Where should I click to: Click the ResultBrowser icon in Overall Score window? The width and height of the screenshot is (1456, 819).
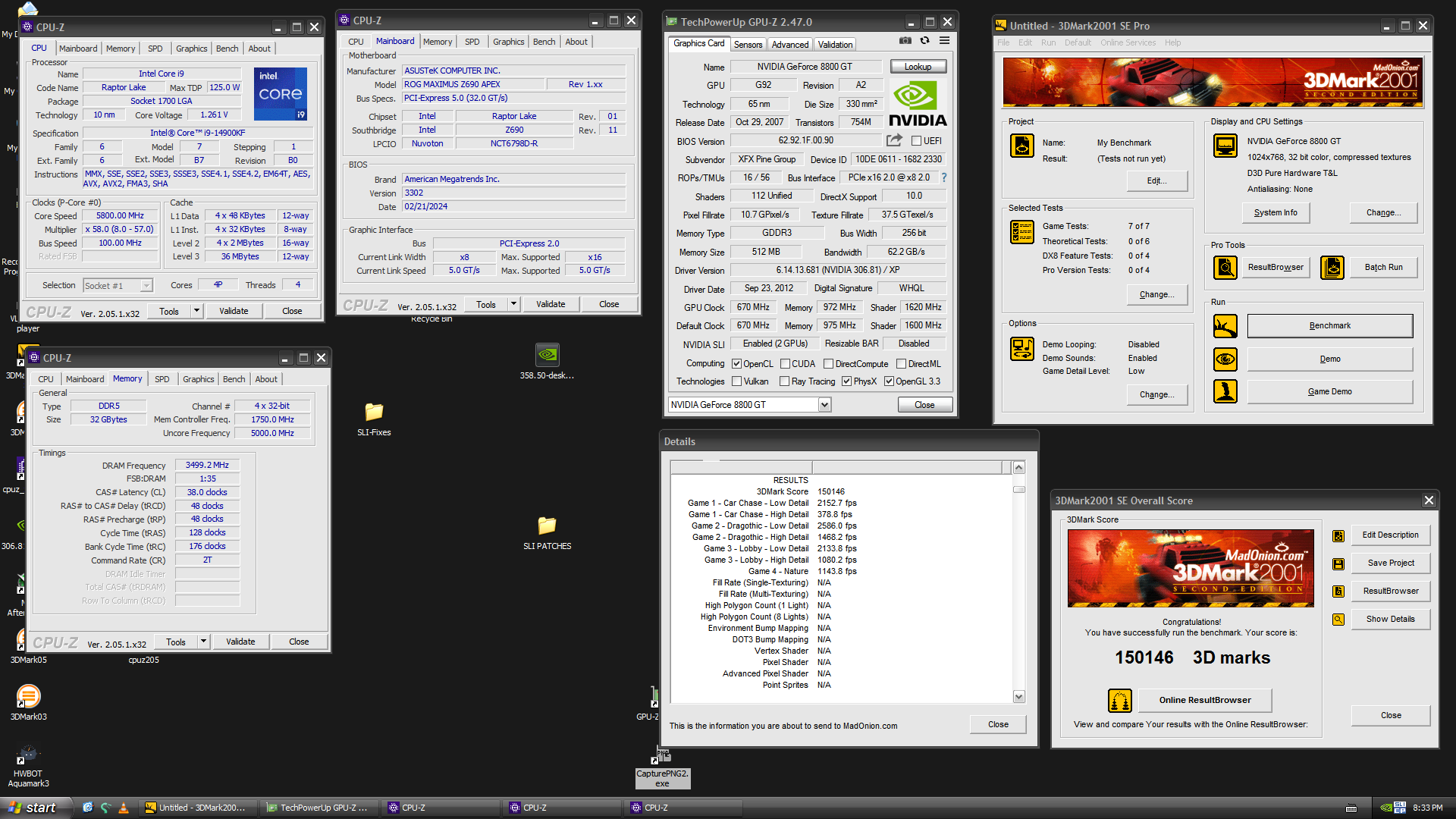(x=1338, y=591)
